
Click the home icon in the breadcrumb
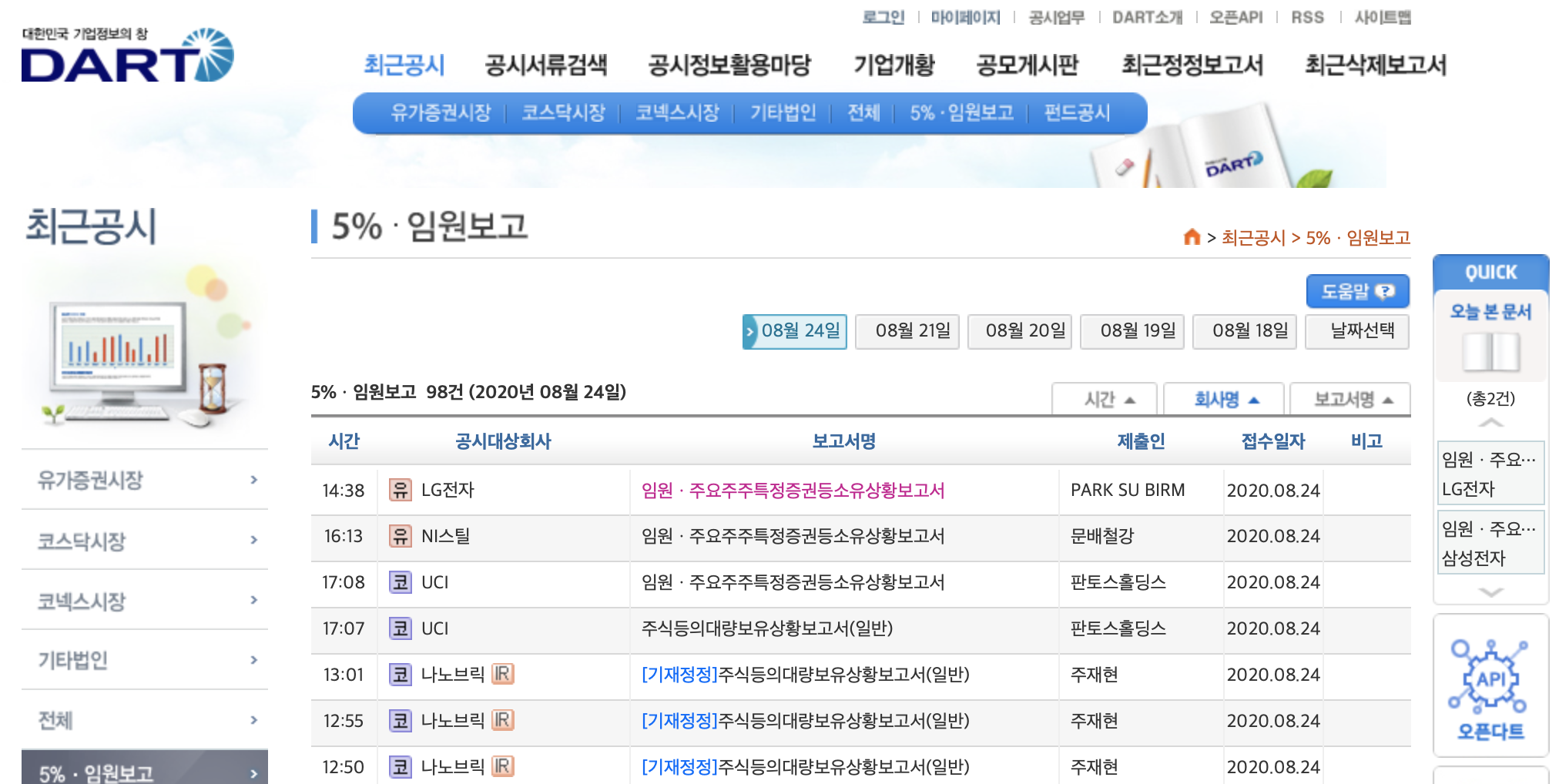point(1192,237)
